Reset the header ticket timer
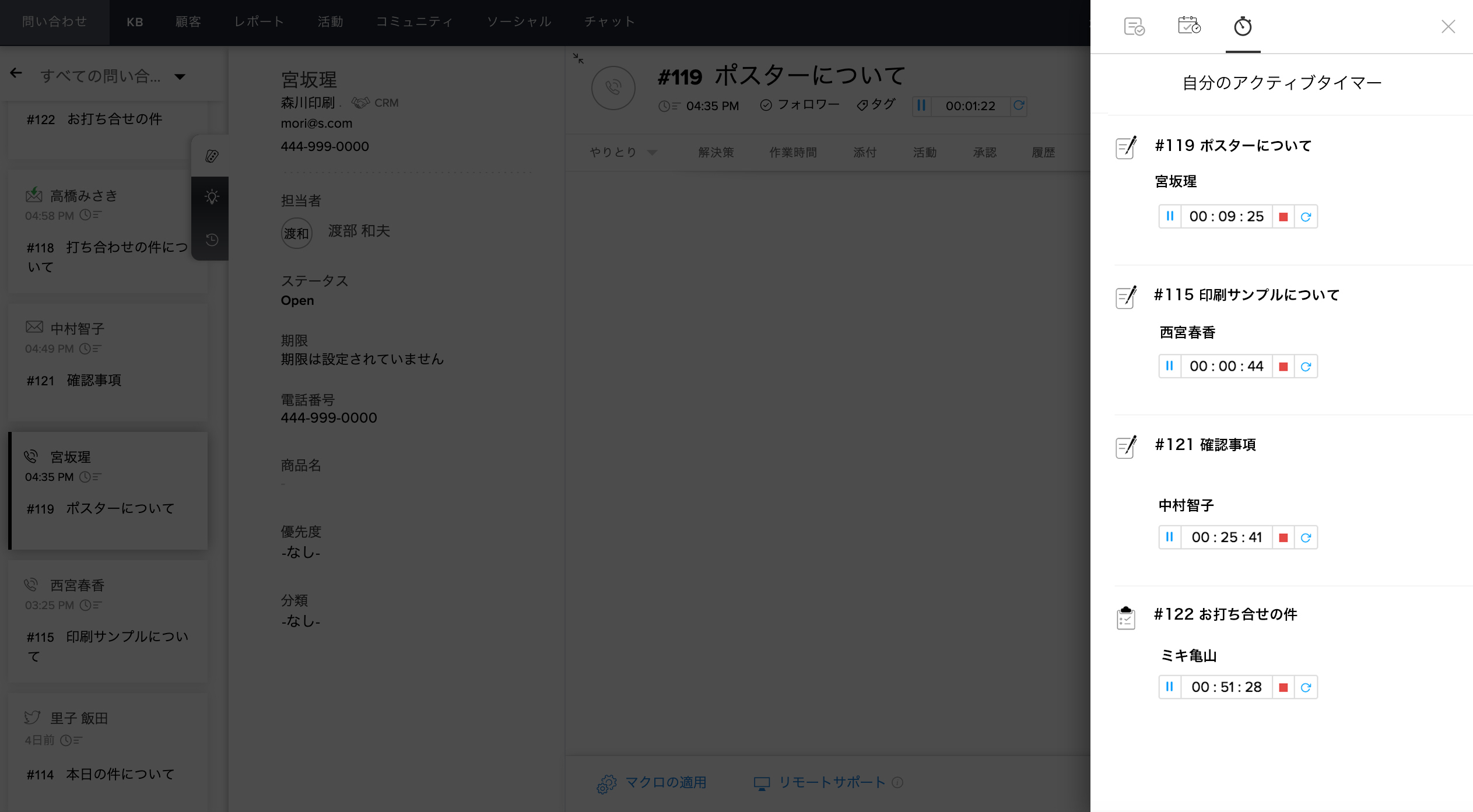 [x=1019, y=106]
